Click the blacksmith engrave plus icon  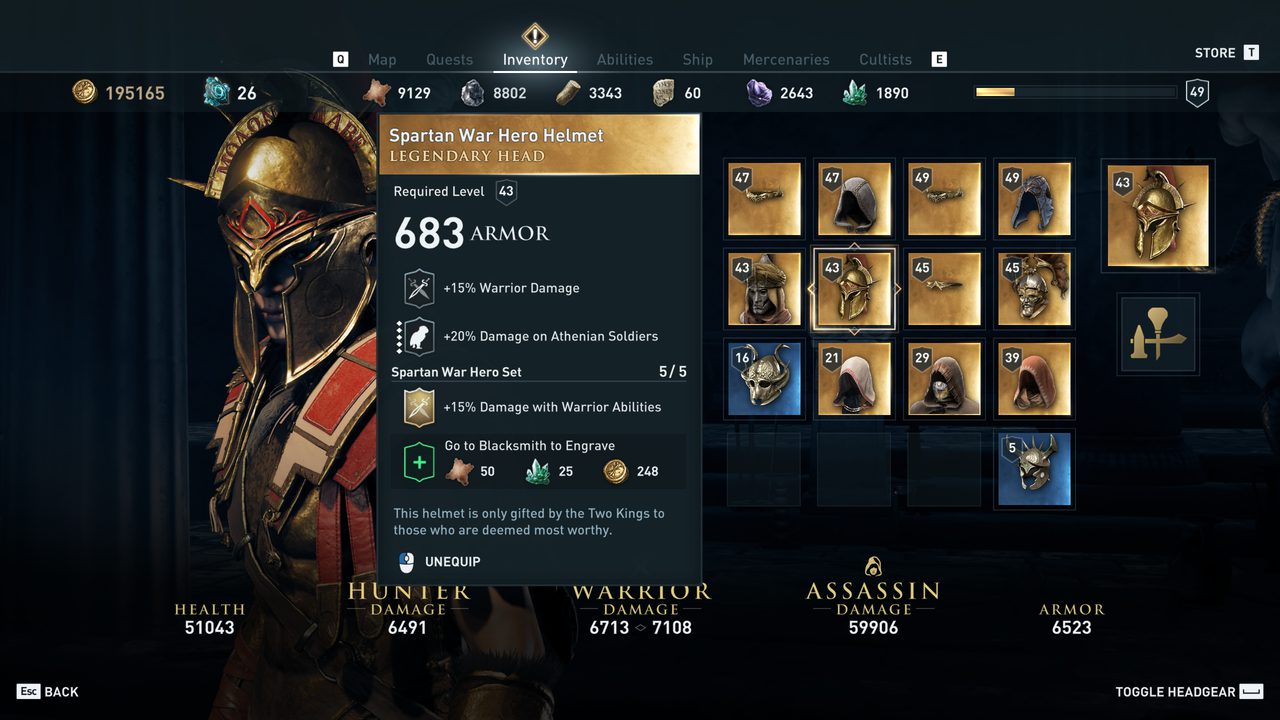tap(419, 463)
